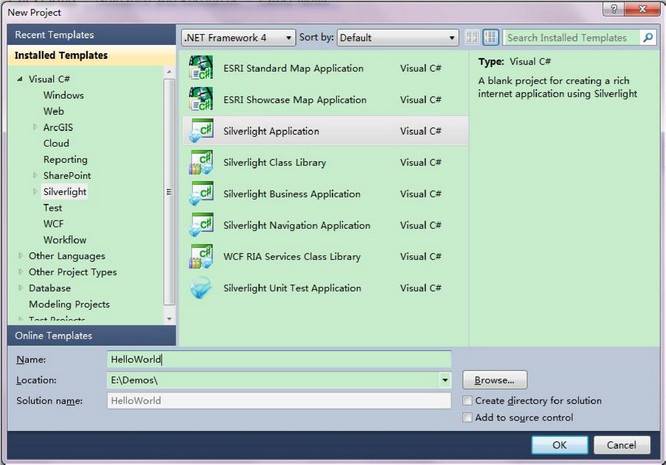
Task: Select the Cloud category
Action: [x=56, y=143]
